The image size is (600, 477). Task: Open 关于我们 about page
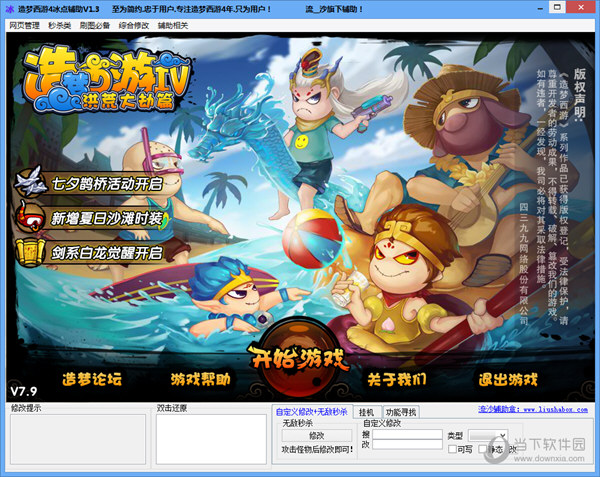[397, 379]
